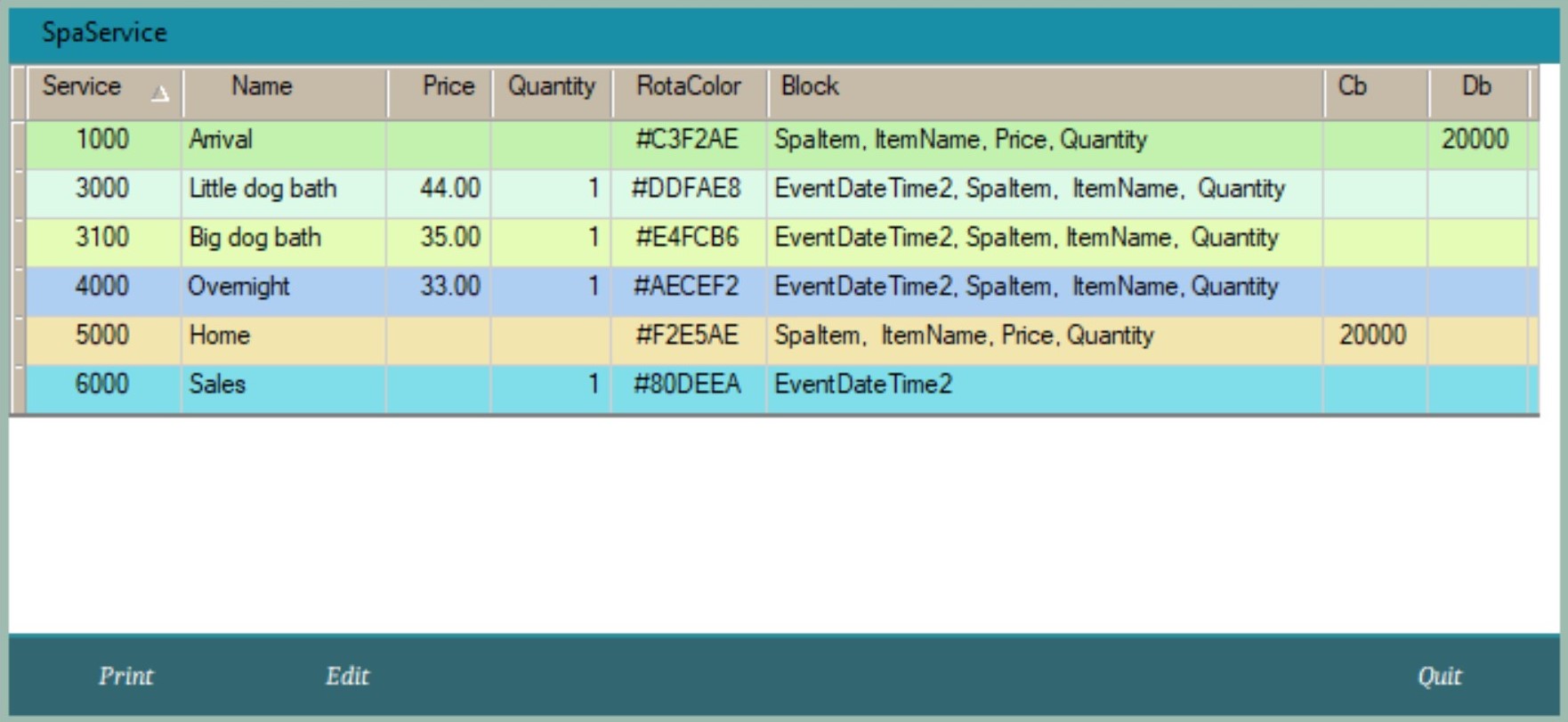
Task: Click the Block column header
Action: tap(810, 86)
